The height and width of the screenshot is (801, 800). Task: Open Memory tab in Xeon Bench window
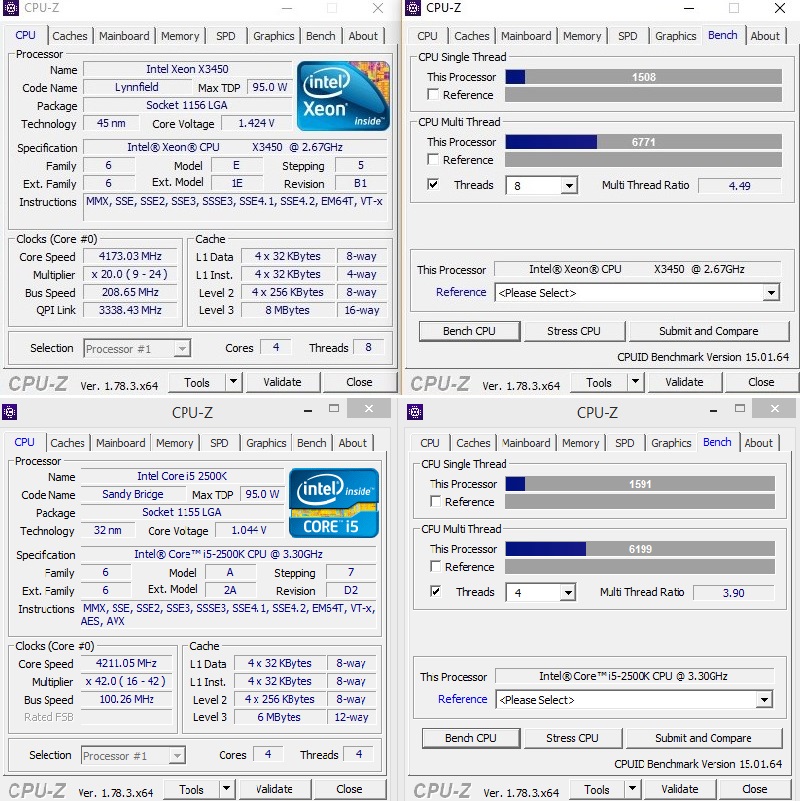point(582,36)
